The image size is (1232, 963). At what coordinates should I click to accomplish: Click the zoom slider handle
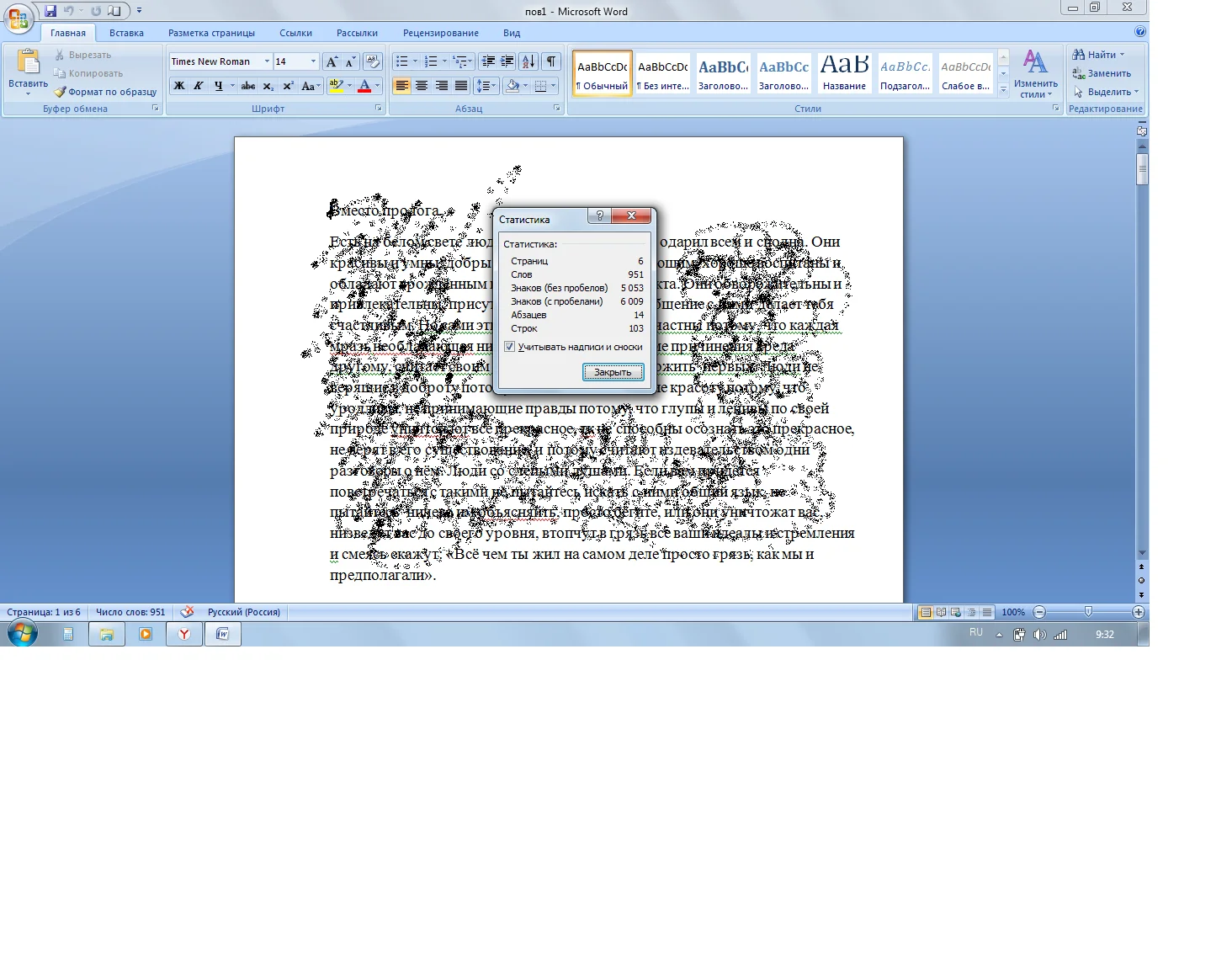1088,612
